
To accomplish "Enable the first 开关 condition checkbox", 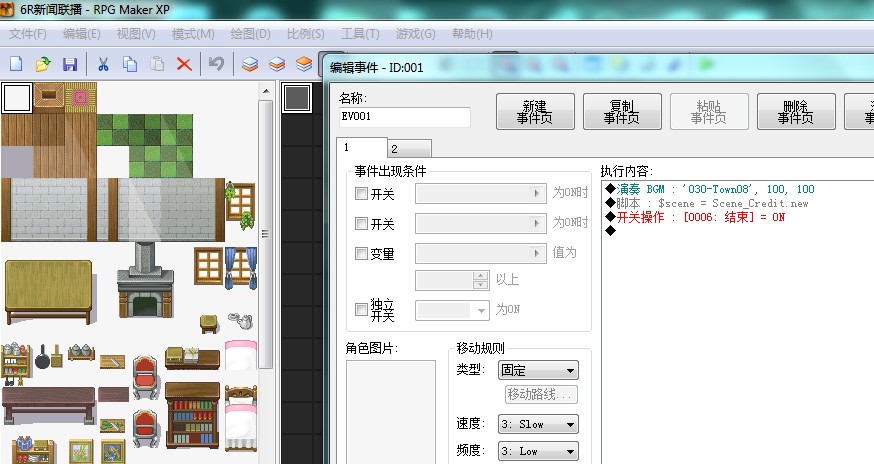I will click(361, 194).
